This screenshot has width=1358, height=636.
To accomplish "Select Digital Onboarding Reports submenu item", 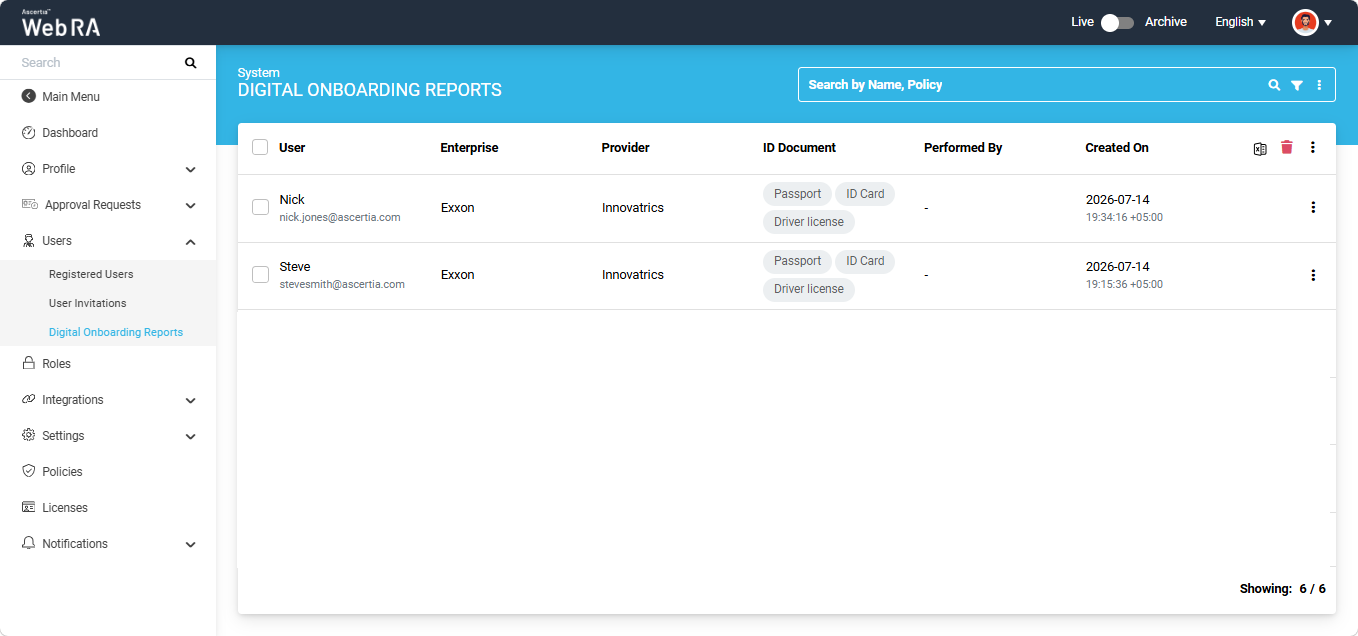I will click(116, 332).
